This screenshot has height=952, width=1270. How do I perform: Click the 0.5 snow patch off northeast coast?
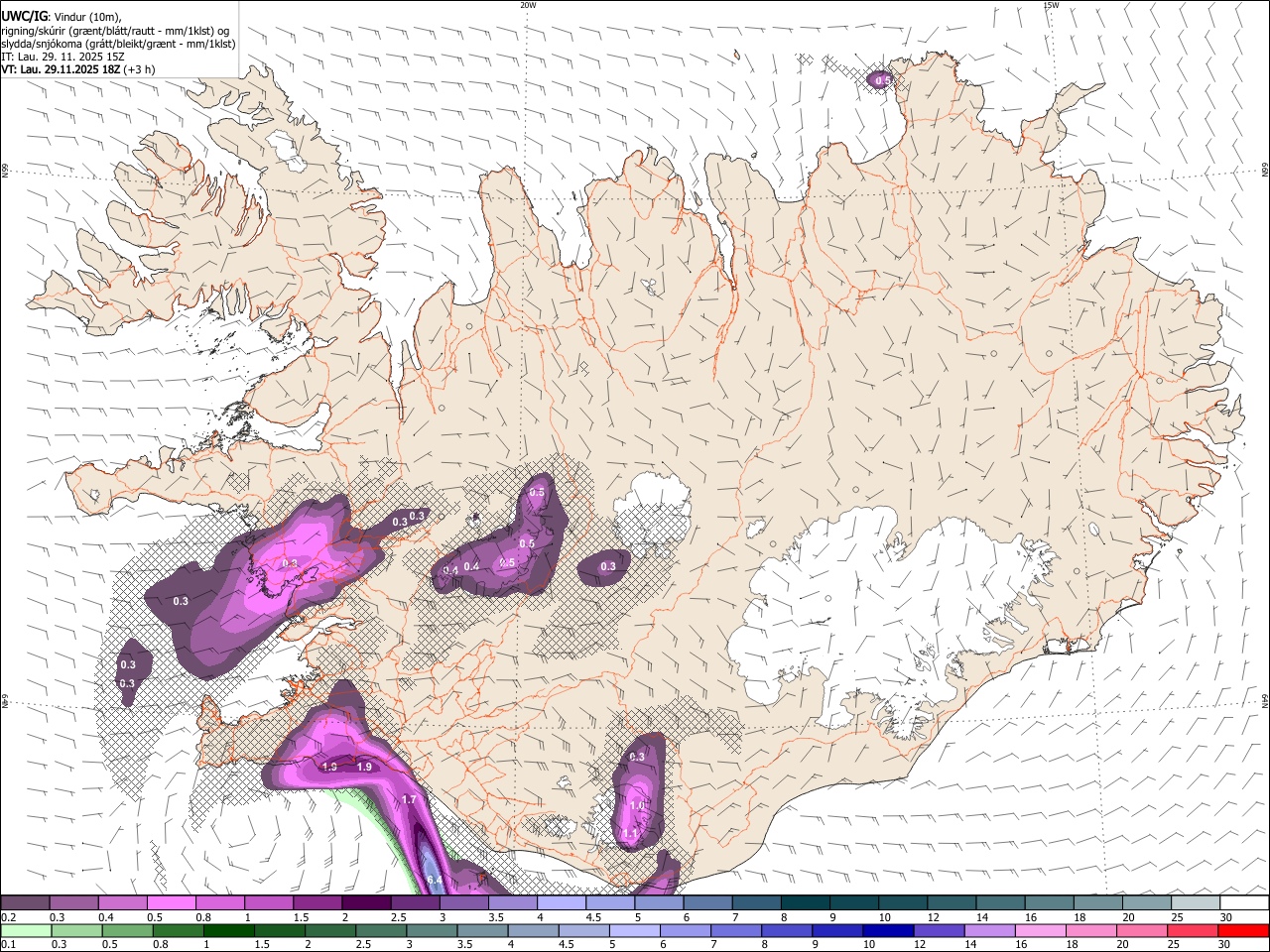880,79
